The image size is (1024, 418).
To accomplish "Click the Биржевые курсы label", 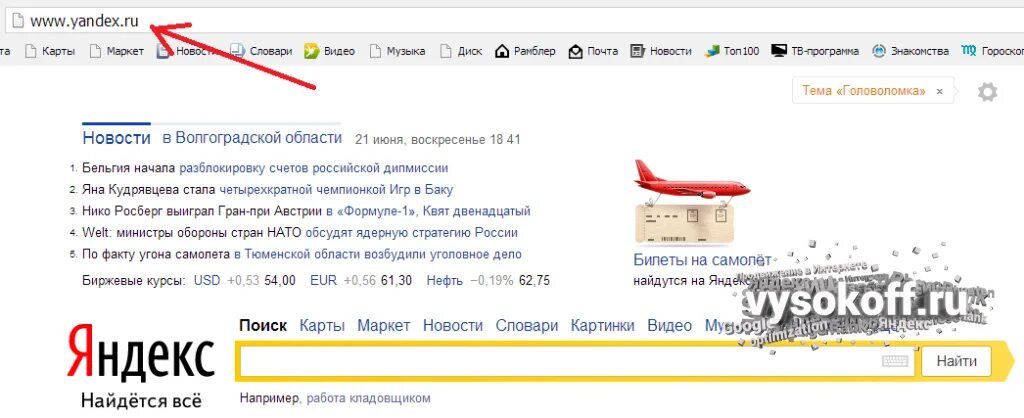I will coord(134,281).
